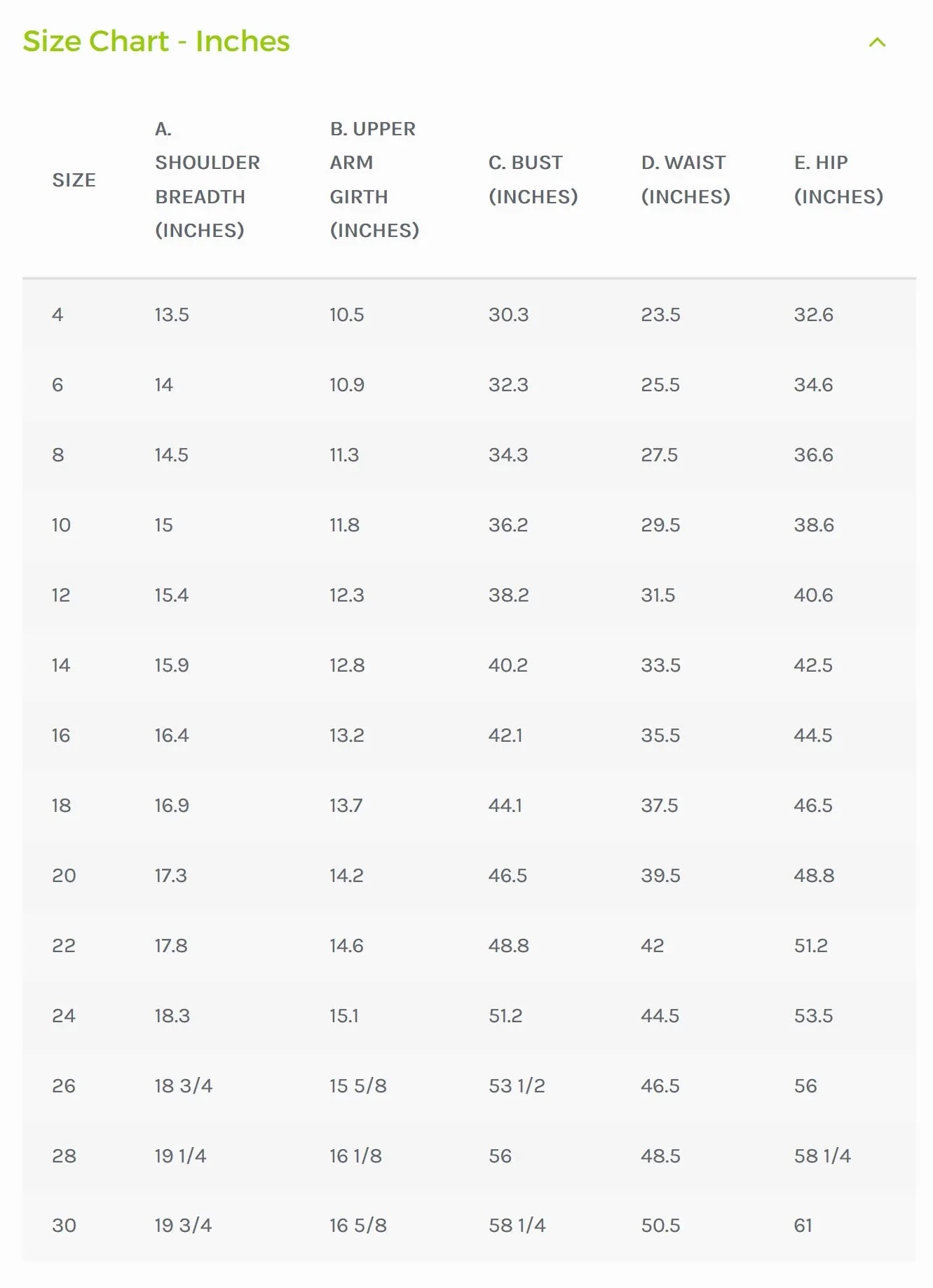Screen dimensions: 933x1288
Task: Select the size 4 row label
Action: [x=57, y=315]
